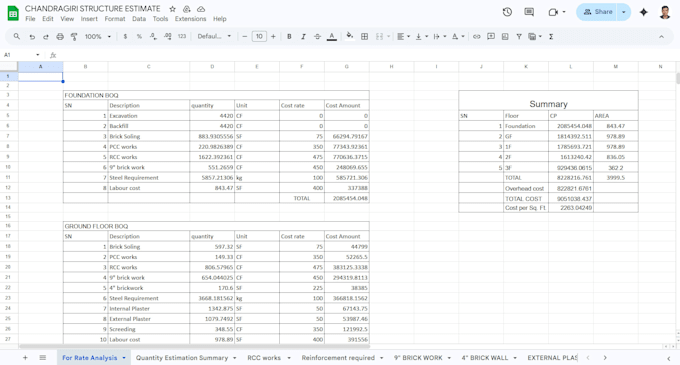Go to Sheets home via logo
This screenshot has height=365, width=680.
13,13
